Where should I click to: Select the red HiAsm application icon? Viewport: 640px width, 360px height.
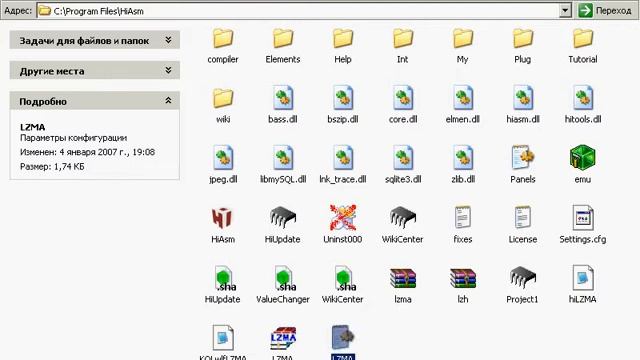(x=222, y=218)
